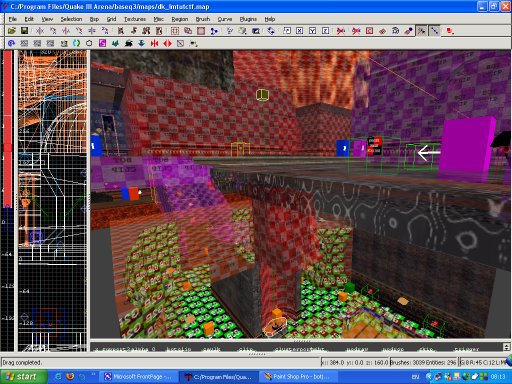Toggle the Scale Y lock button
Viewport: 512px width, 384px height.
click(312, 31)
